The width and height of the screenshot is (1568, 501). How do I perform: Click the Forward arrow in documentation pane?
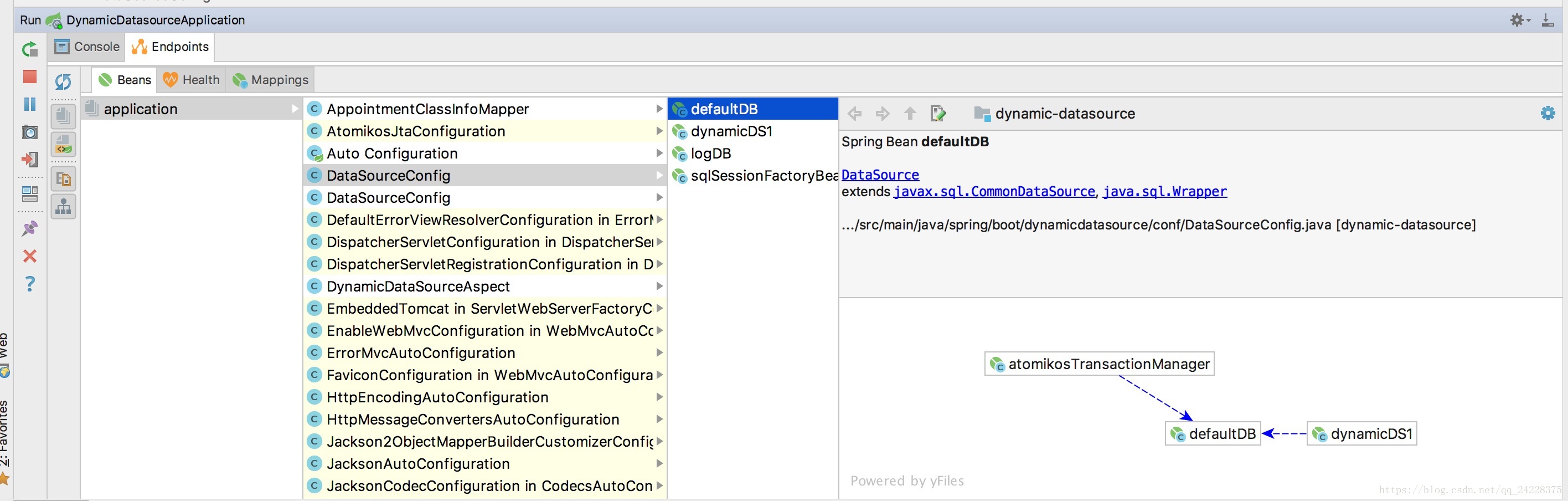click(882, 114)
